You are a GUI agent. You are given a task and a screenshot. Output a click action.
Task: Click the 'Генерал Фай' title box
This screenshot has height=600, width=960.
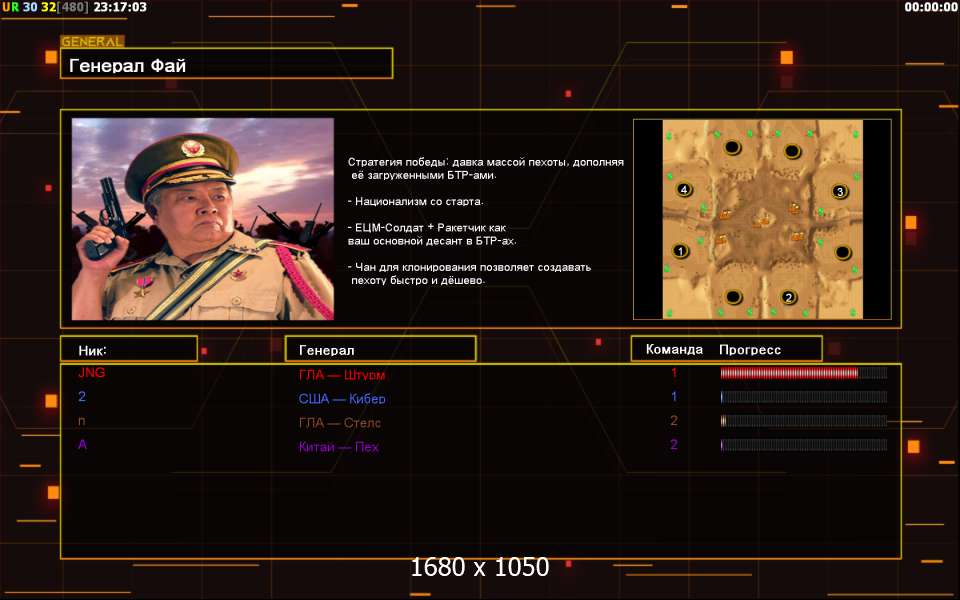[x=227, y=64]
